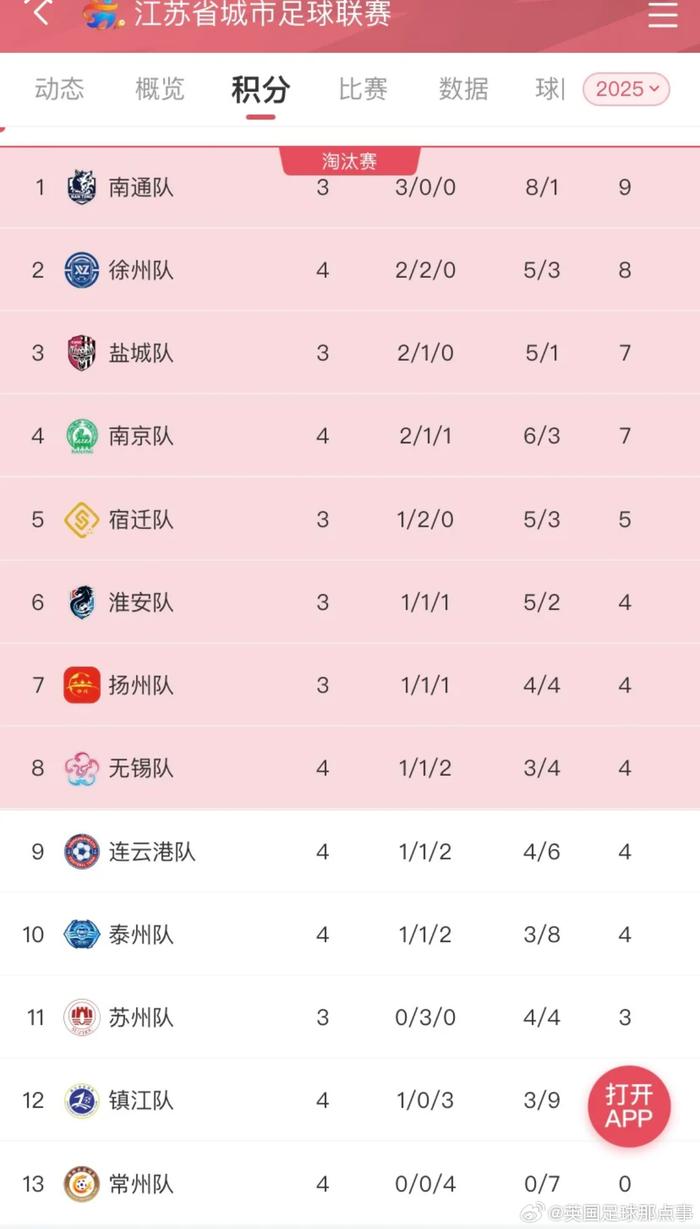Viewport: 700px width, 1229px height.
Task: Click the 苏州队 club emblem
Action: tap(81, 1017)
